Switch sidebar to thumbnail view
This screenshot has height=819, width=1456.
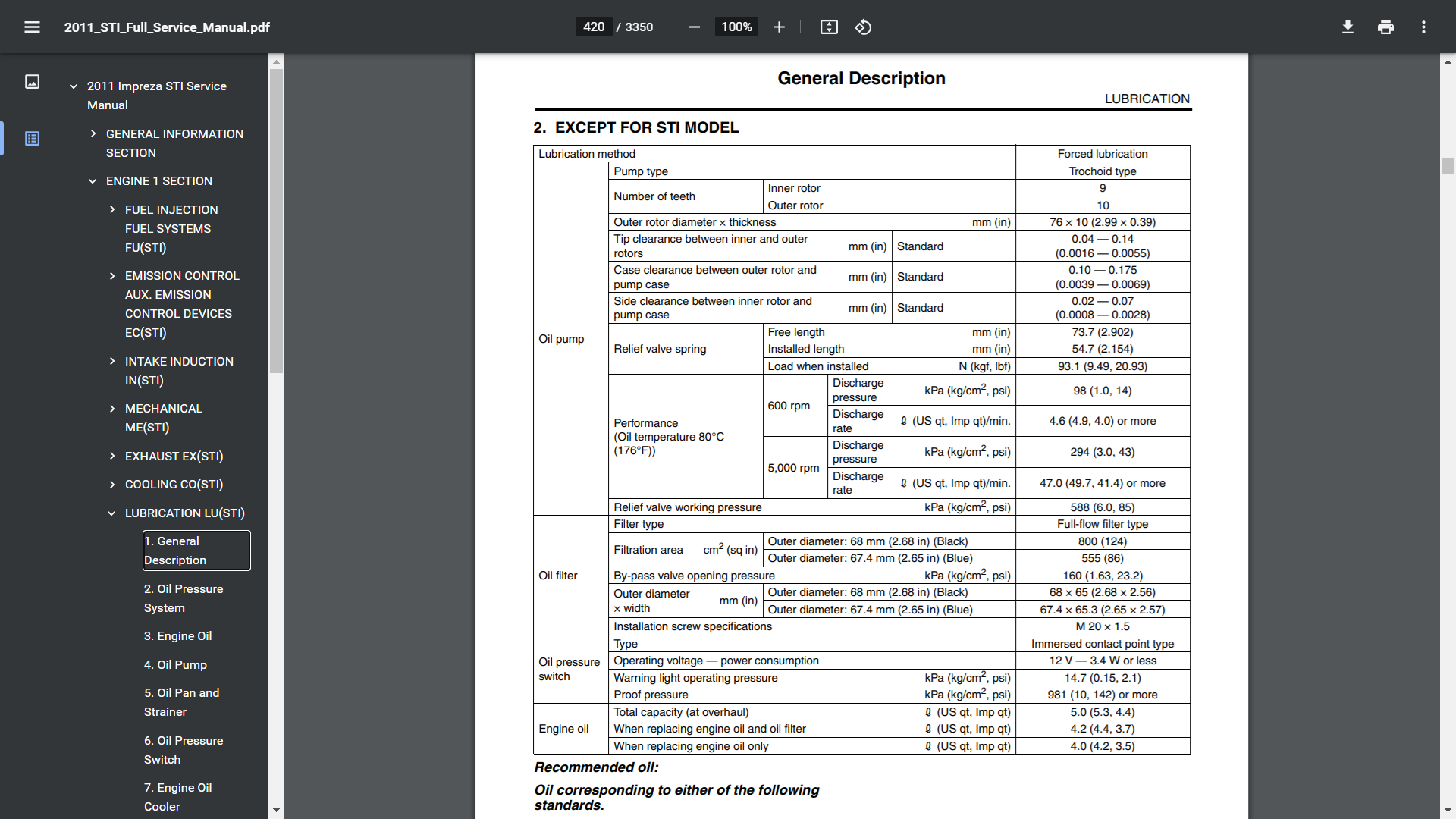32,82
